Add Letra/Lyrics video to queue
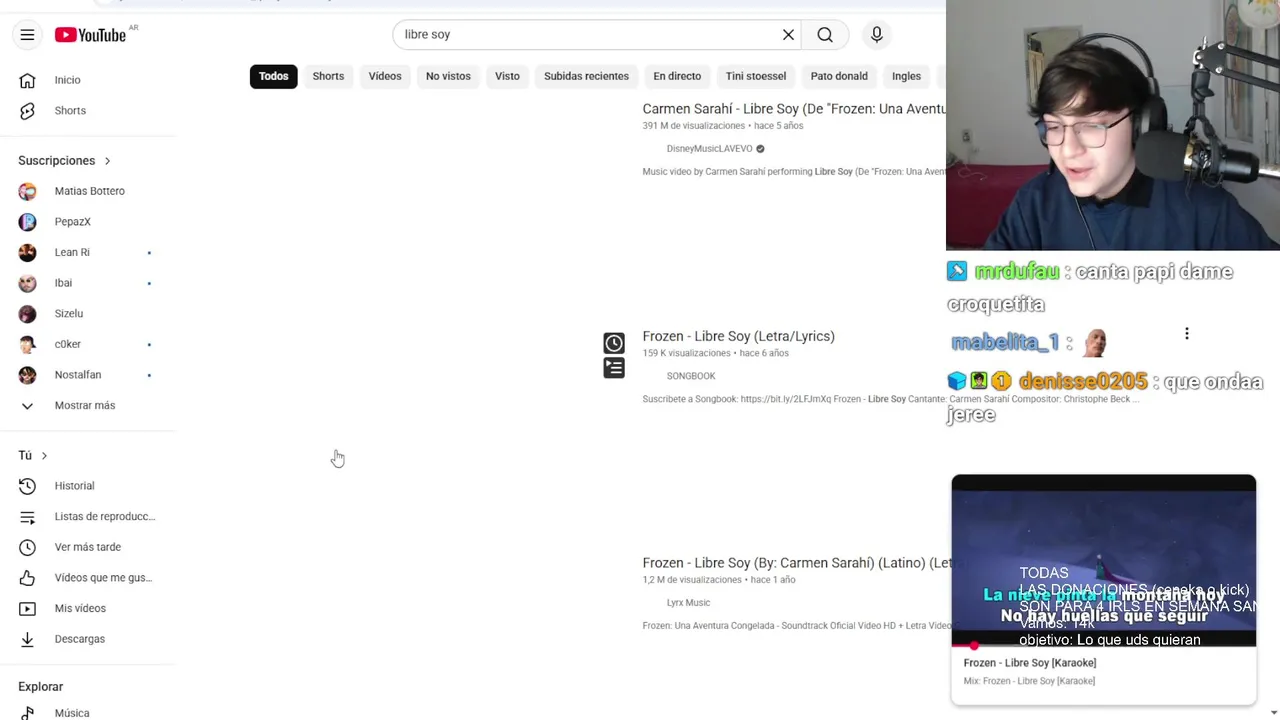Image resolution: width=1280 pixels, height=720 pixels. click(x=614, y=368)
